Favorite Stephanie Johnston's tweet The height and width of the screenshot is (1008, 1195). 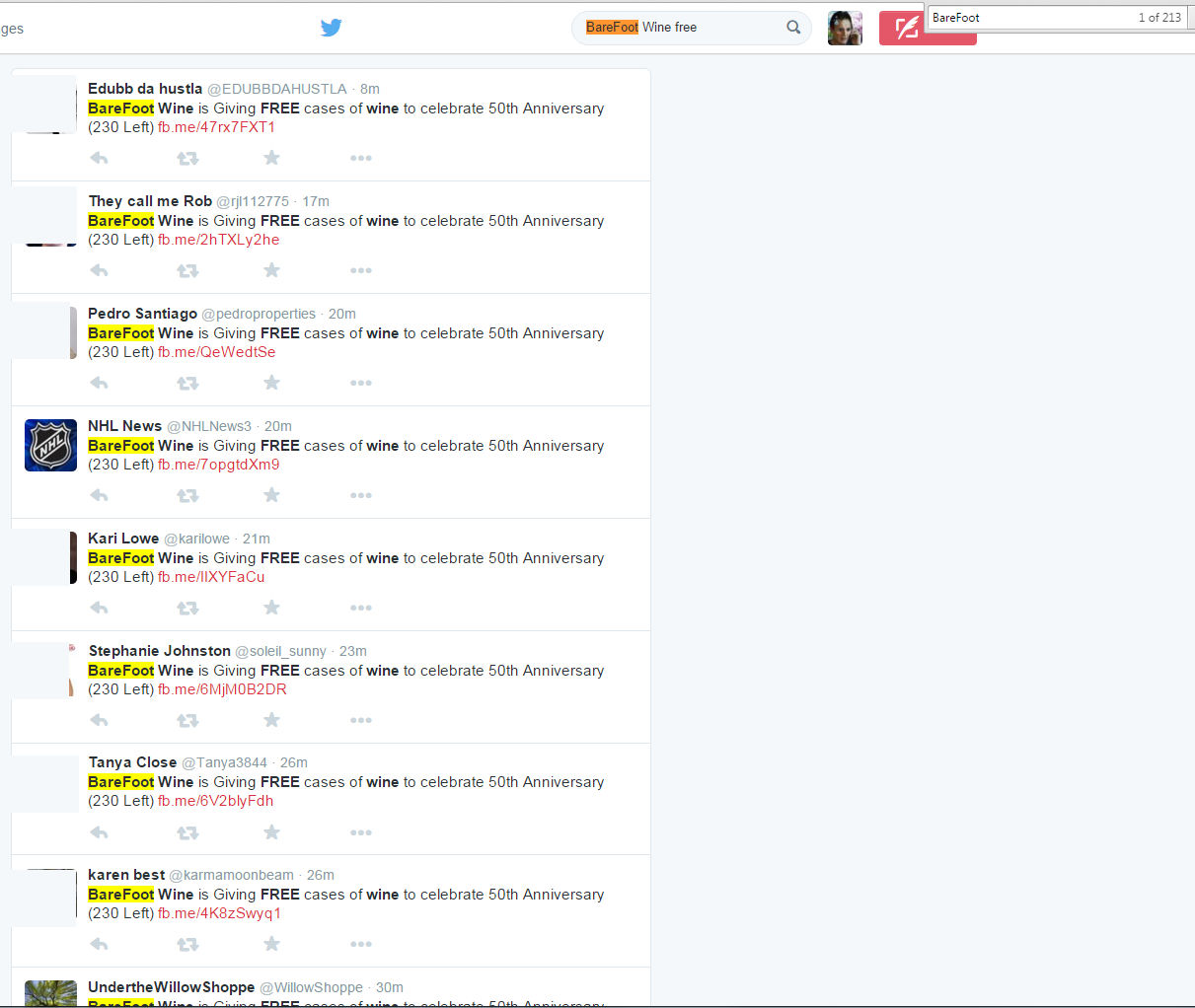click(271, 720)
